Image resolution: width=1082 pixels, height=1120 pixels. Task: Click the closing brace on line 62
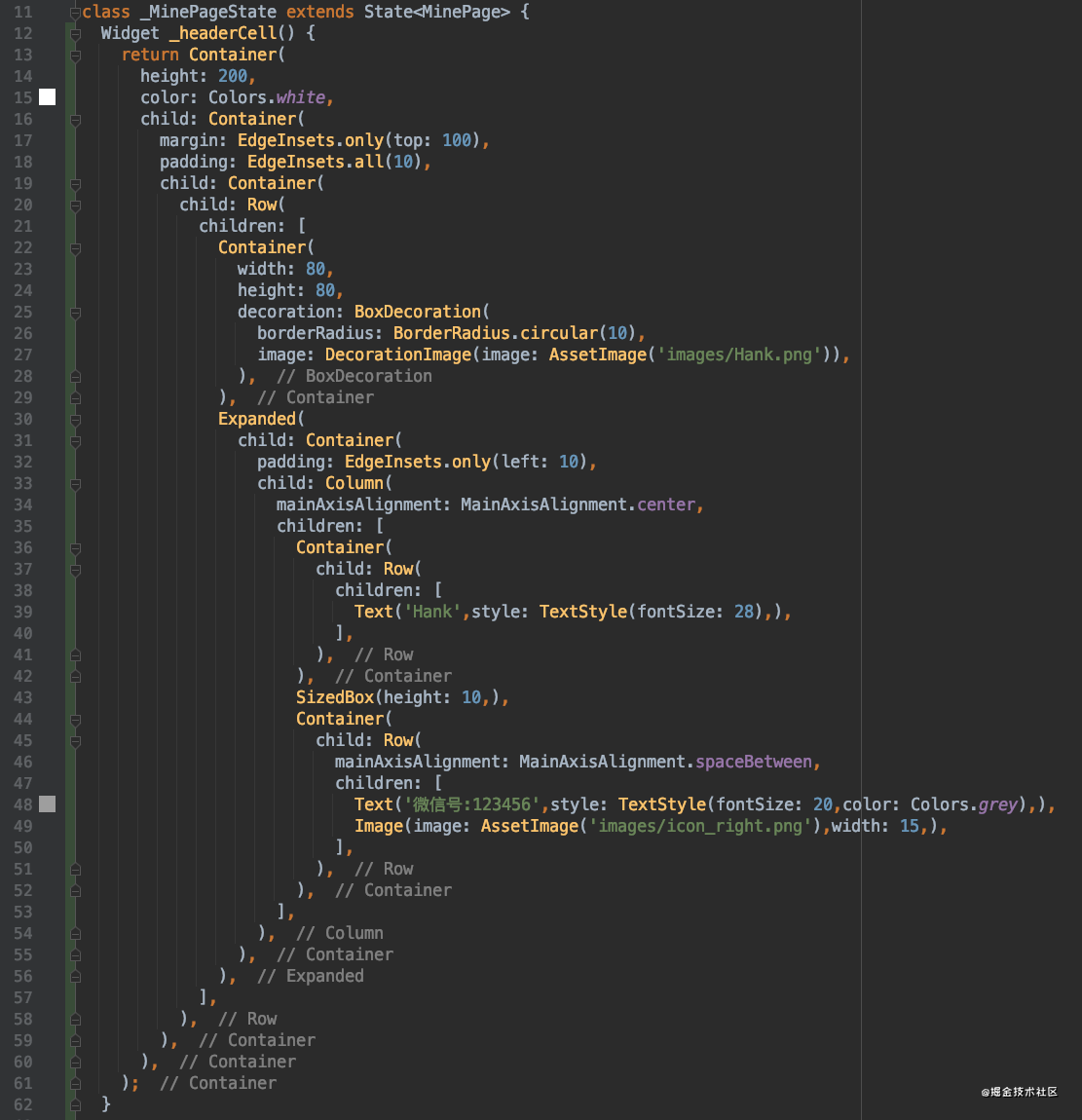[106, 1105]
